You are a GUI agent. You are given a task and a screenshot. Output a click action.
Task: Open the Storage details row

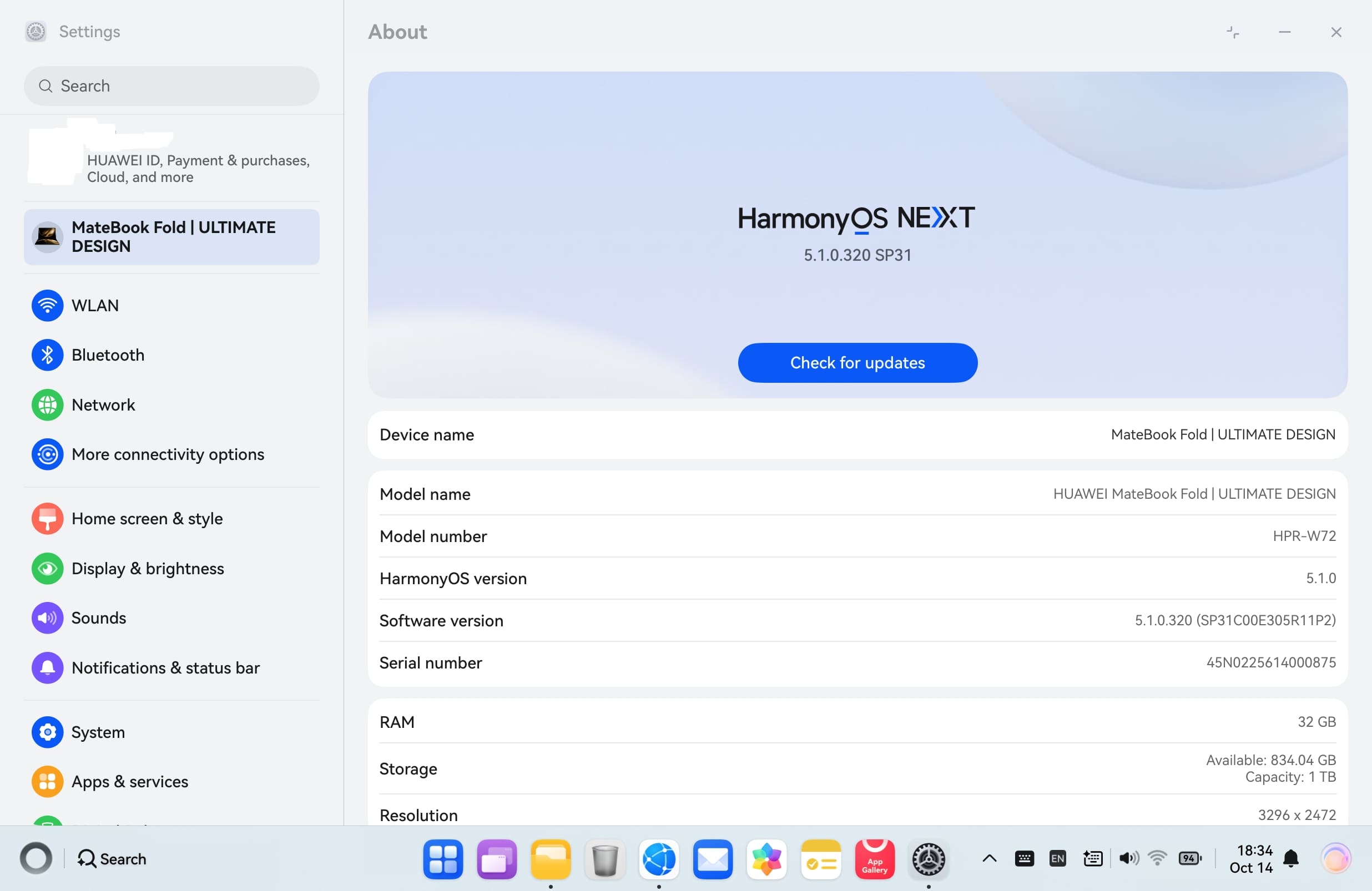(x=857, y=768)
